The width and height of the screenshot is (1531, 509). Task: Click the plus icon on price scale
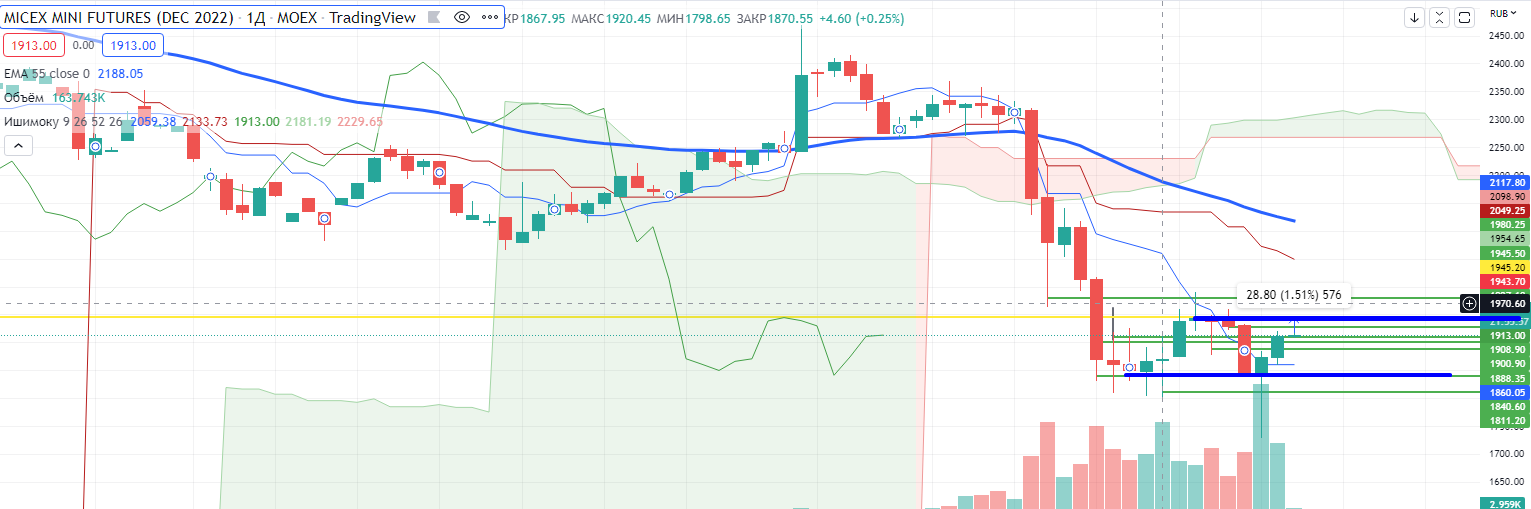click(1469, 303)
